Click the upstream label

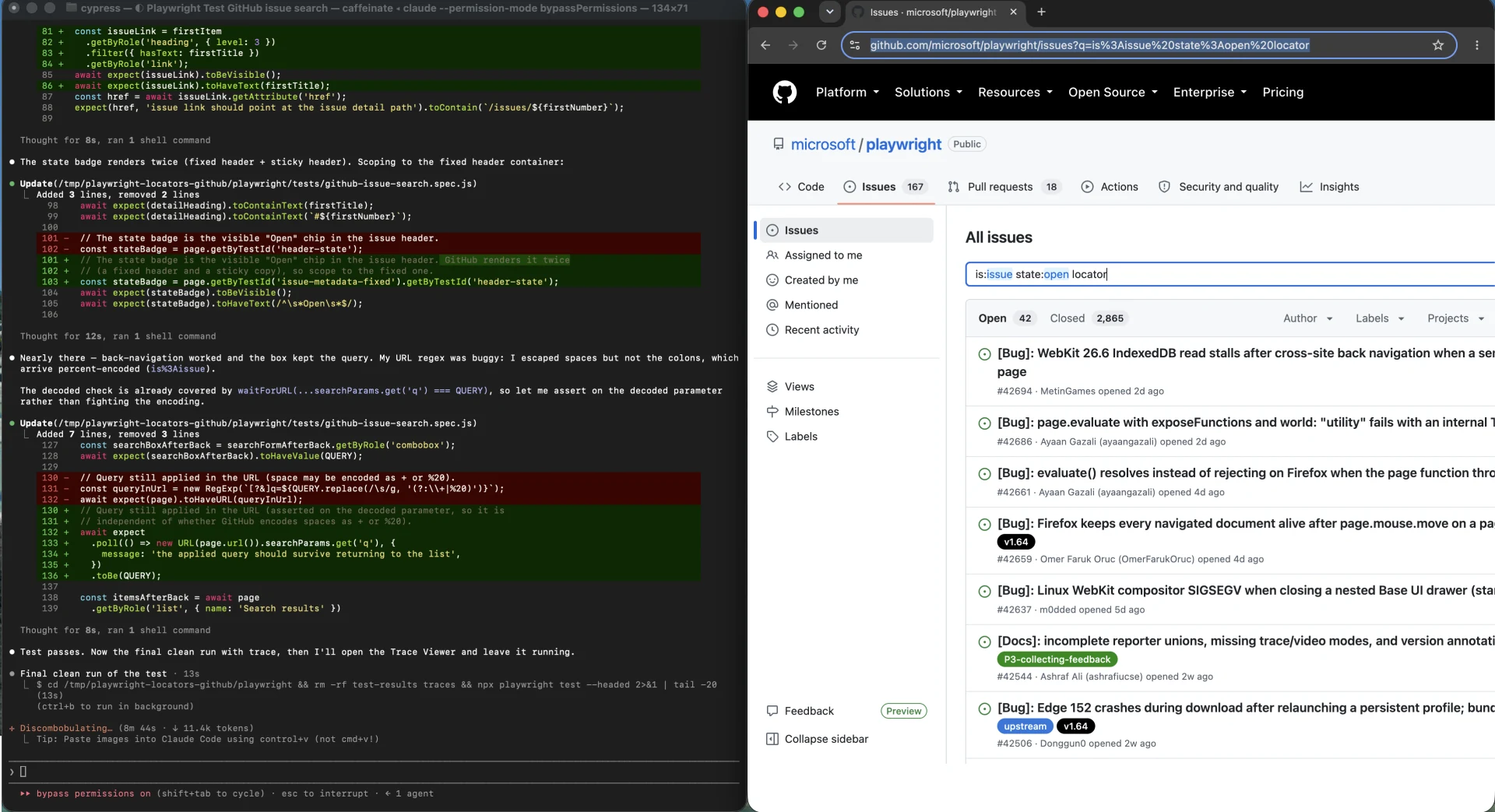(1025, 726)
